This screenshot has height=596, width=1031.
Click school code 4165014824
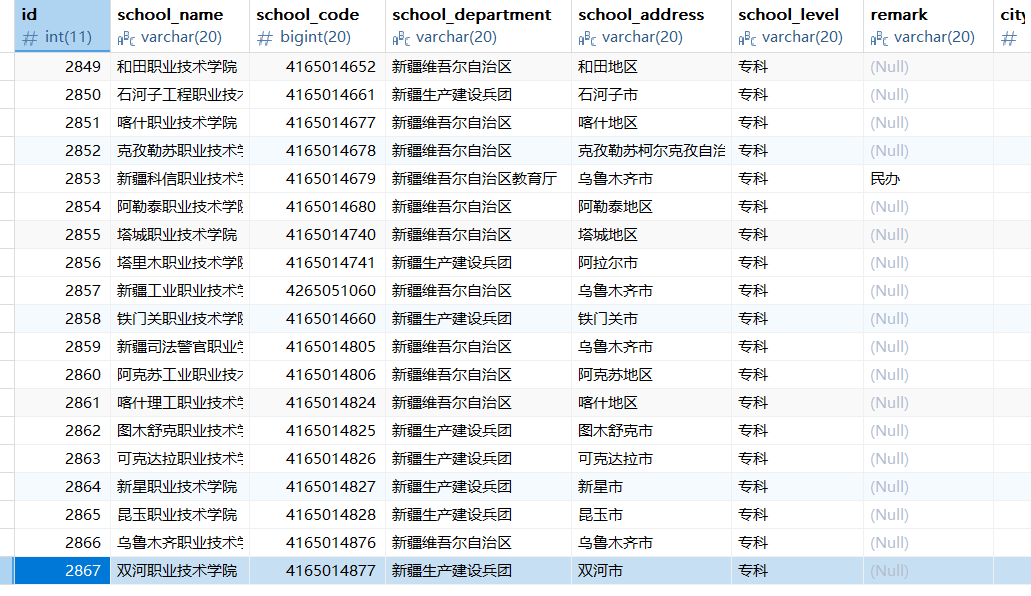coord(318,402)
